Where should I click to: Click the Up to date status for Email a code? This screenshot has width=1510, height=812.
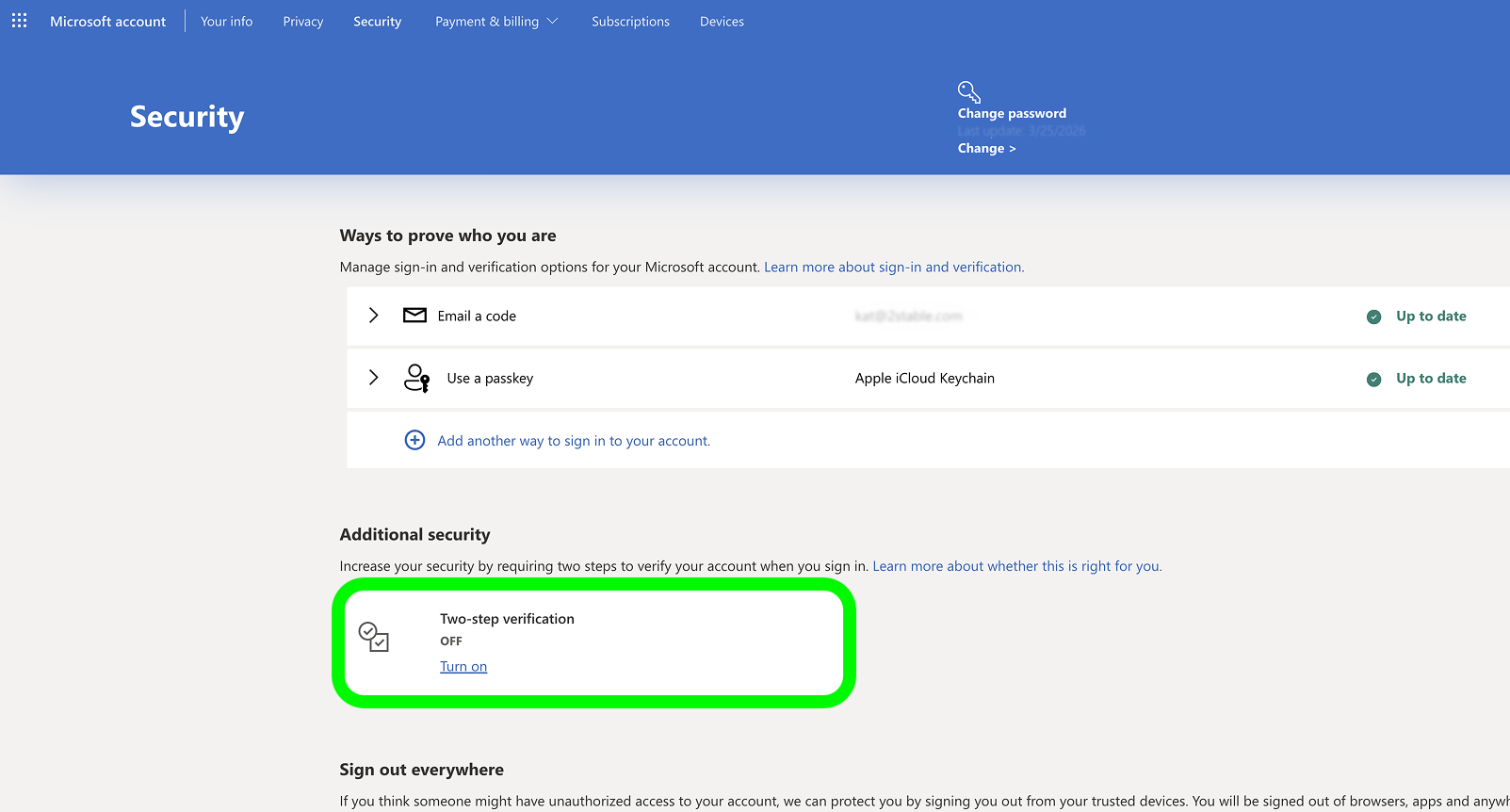click(x=1431, y=317)
